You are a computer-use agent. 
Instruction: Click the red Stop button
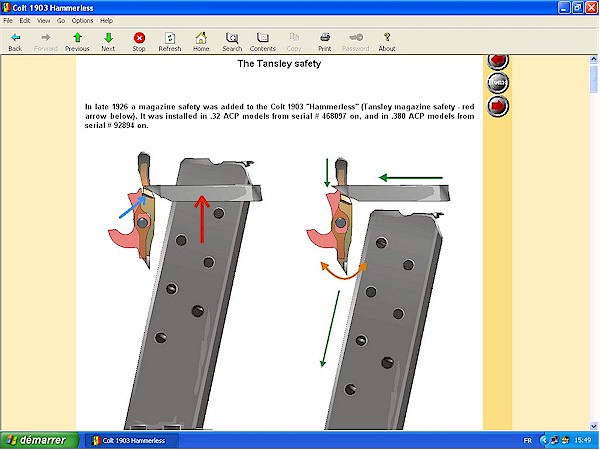[x=139, y=42]
